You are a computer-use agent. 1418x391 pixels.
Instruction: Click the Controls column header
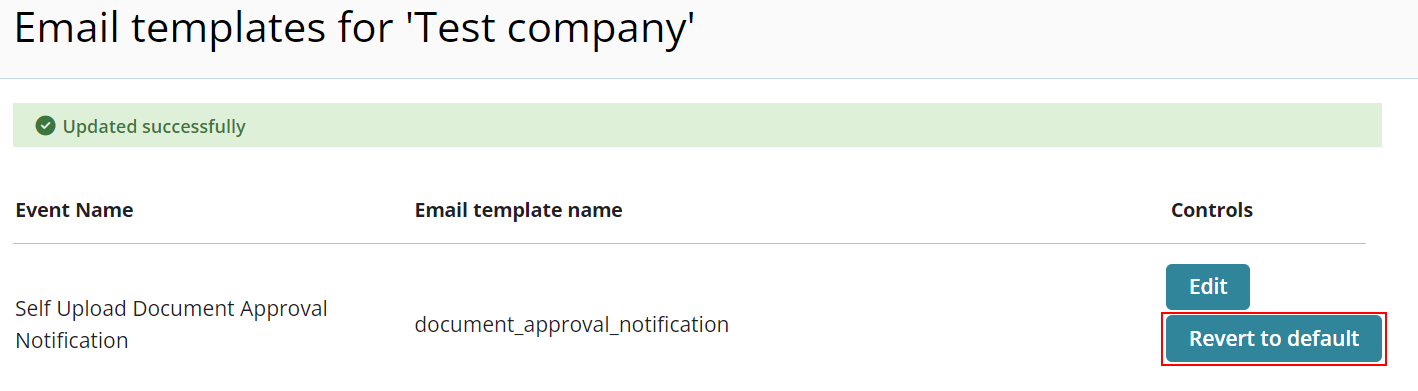[x=1212, y=210]
